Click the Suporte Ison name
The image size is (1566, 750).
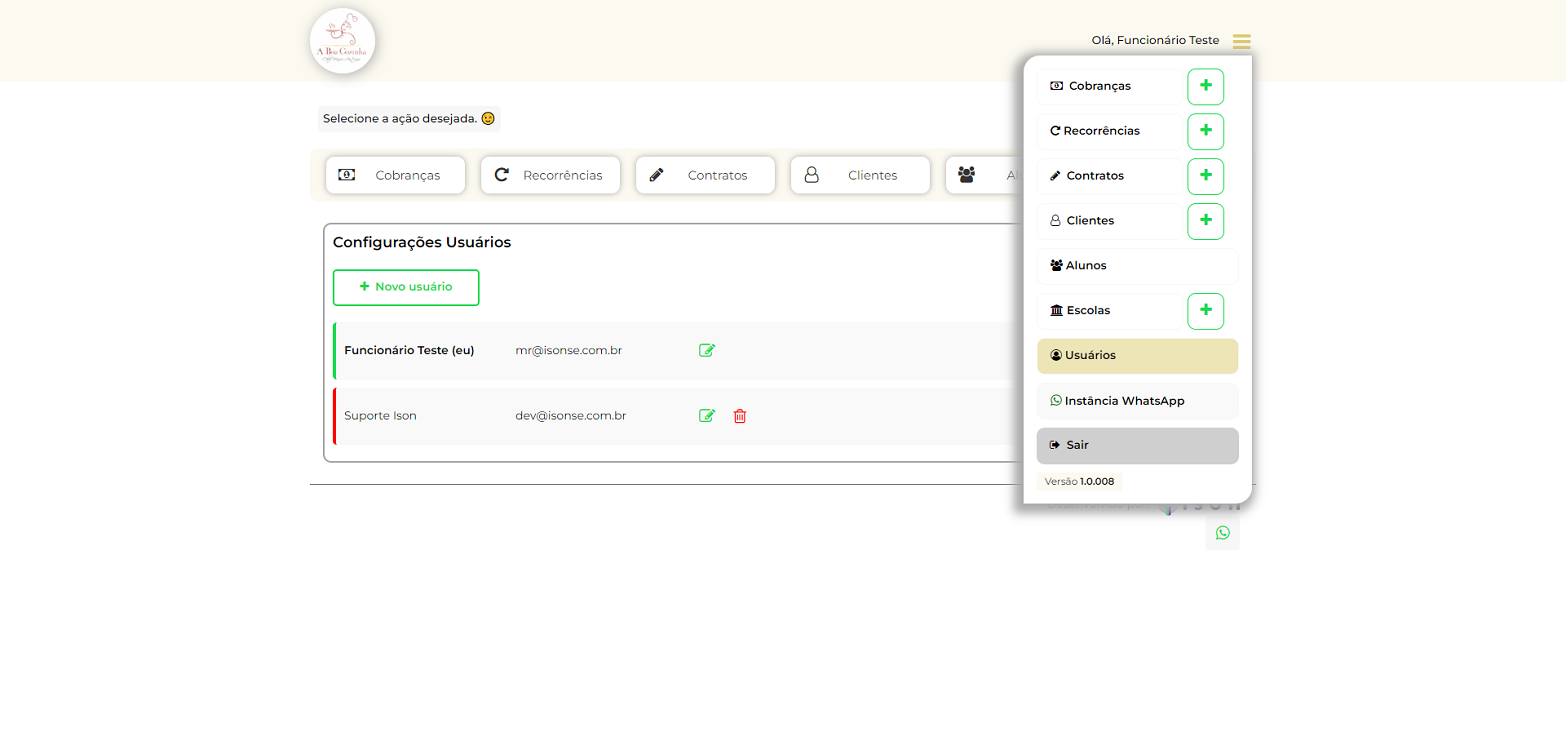tap(380, 416)
